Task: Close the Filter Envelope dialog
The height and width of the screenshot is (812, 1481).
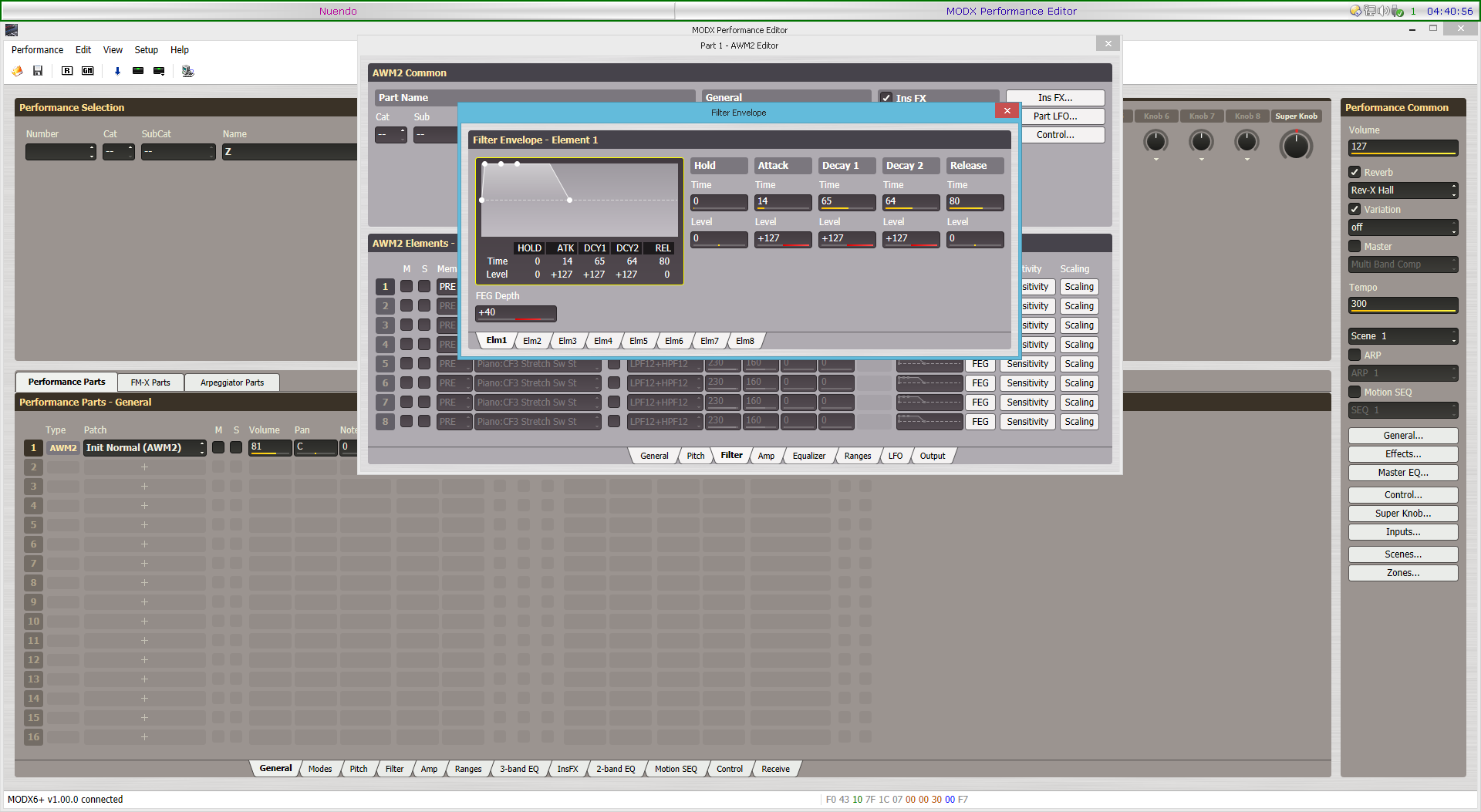Action: pos(1007,111)
